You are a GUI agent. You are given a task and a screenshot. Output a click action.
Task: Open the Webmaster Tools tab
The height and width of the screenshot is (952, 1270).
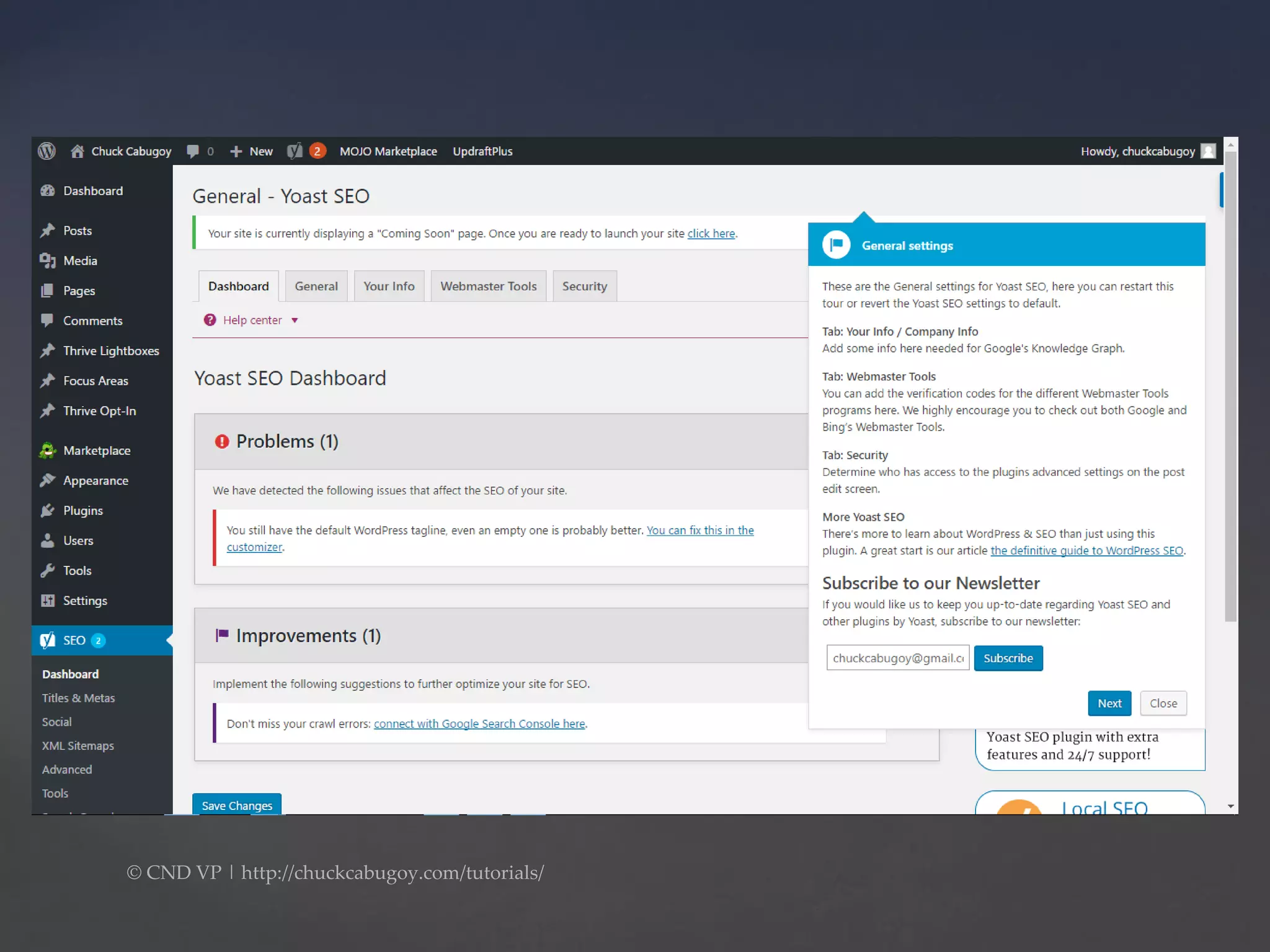[489, 286]
